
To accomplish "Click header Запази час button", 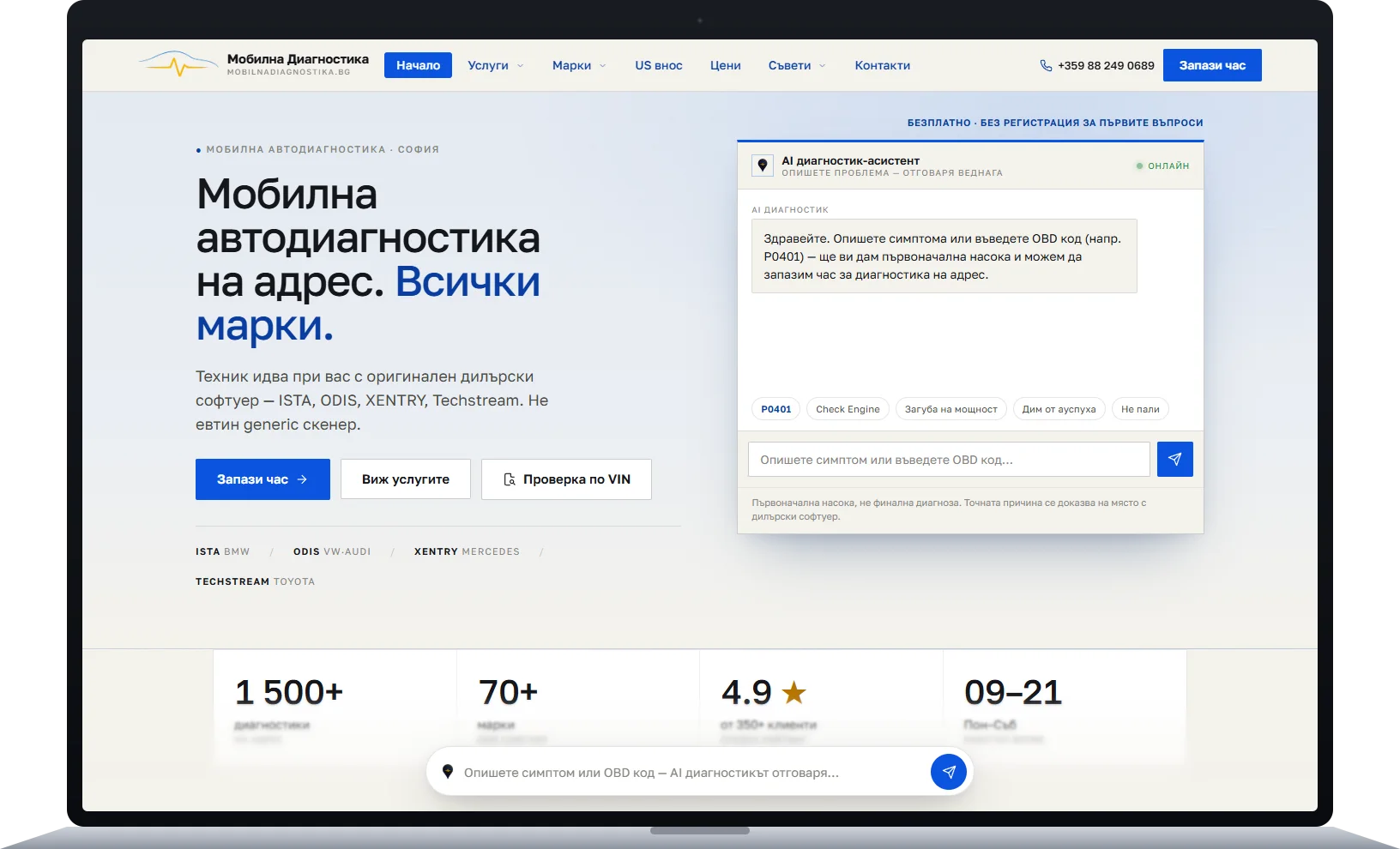I will point(1212,65).
